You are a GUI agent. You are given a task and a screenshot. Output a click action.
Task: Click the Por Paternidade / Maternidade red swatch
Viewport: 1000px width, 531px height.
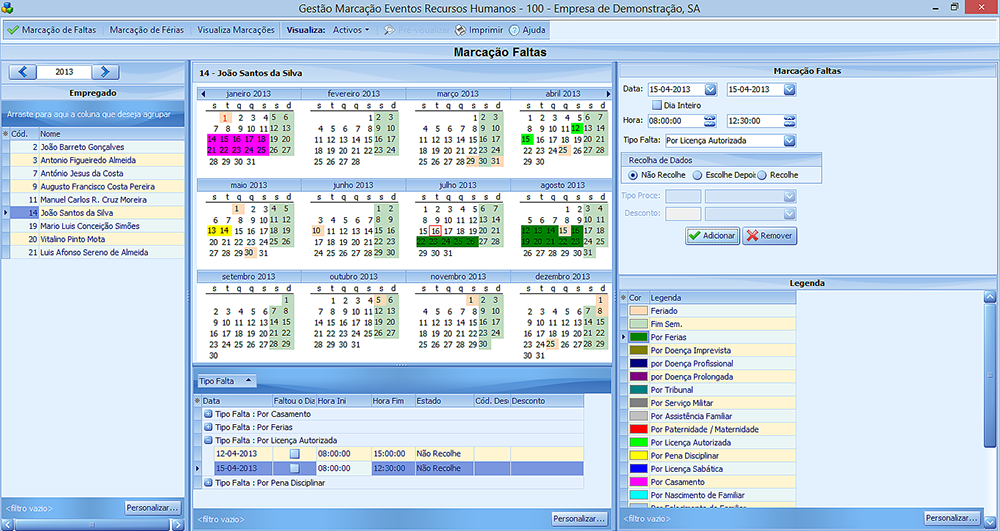tap(637, 429)
